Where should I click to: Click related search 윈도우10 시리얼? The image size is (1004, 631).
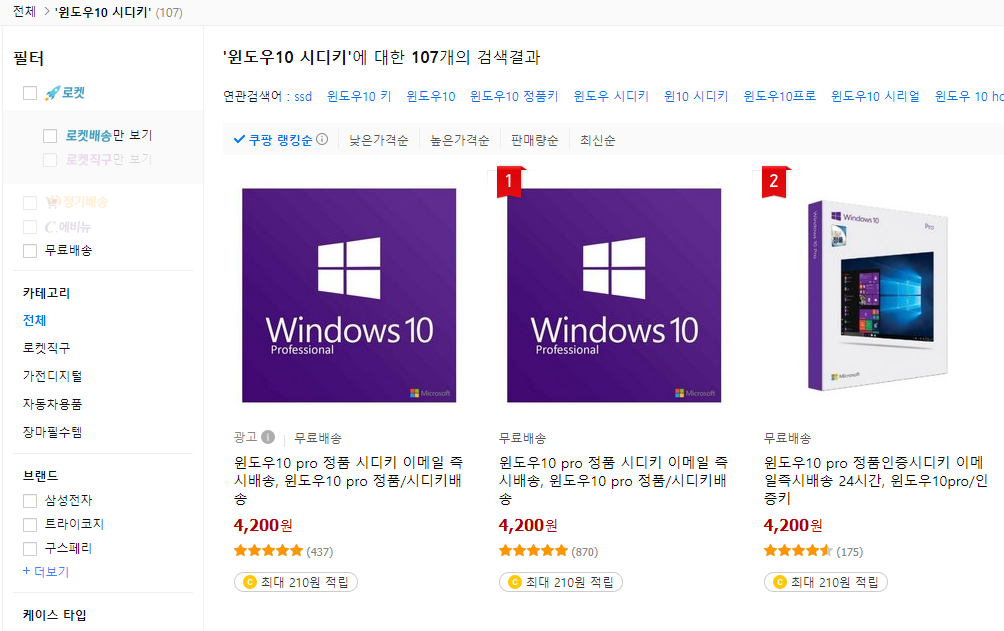click(x=875, y=96)
